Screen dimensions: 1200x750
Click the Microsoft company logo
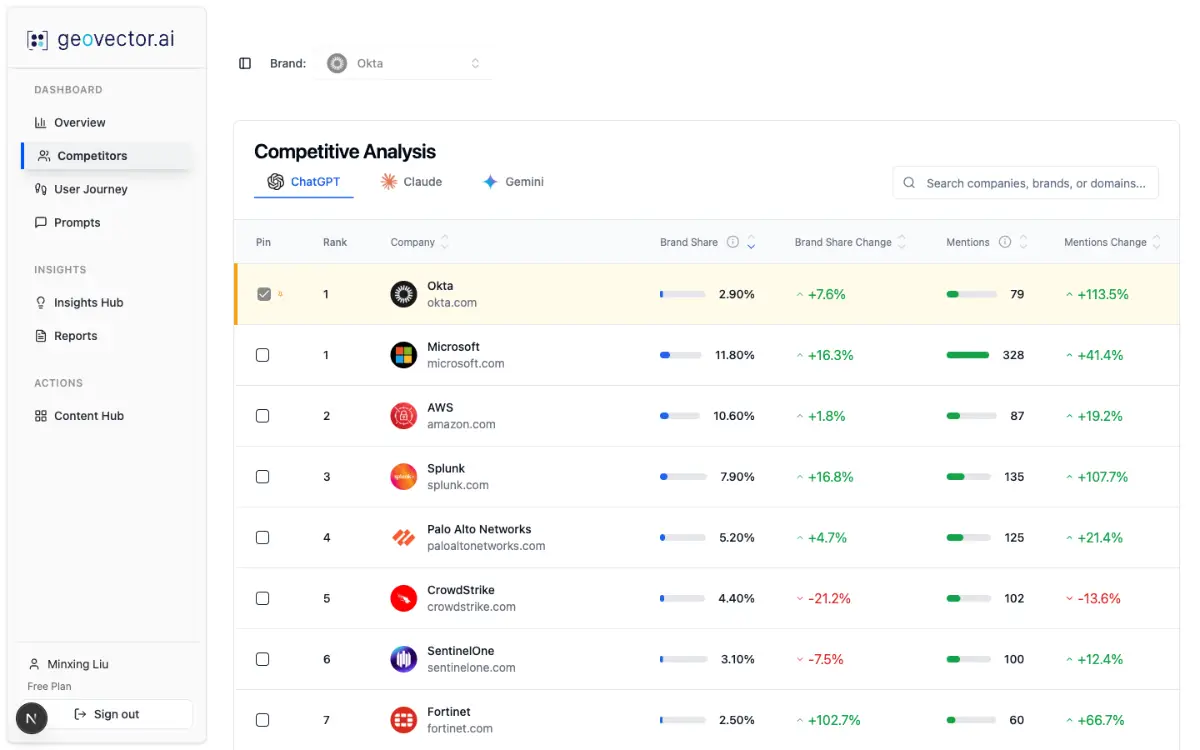point(403,355)
